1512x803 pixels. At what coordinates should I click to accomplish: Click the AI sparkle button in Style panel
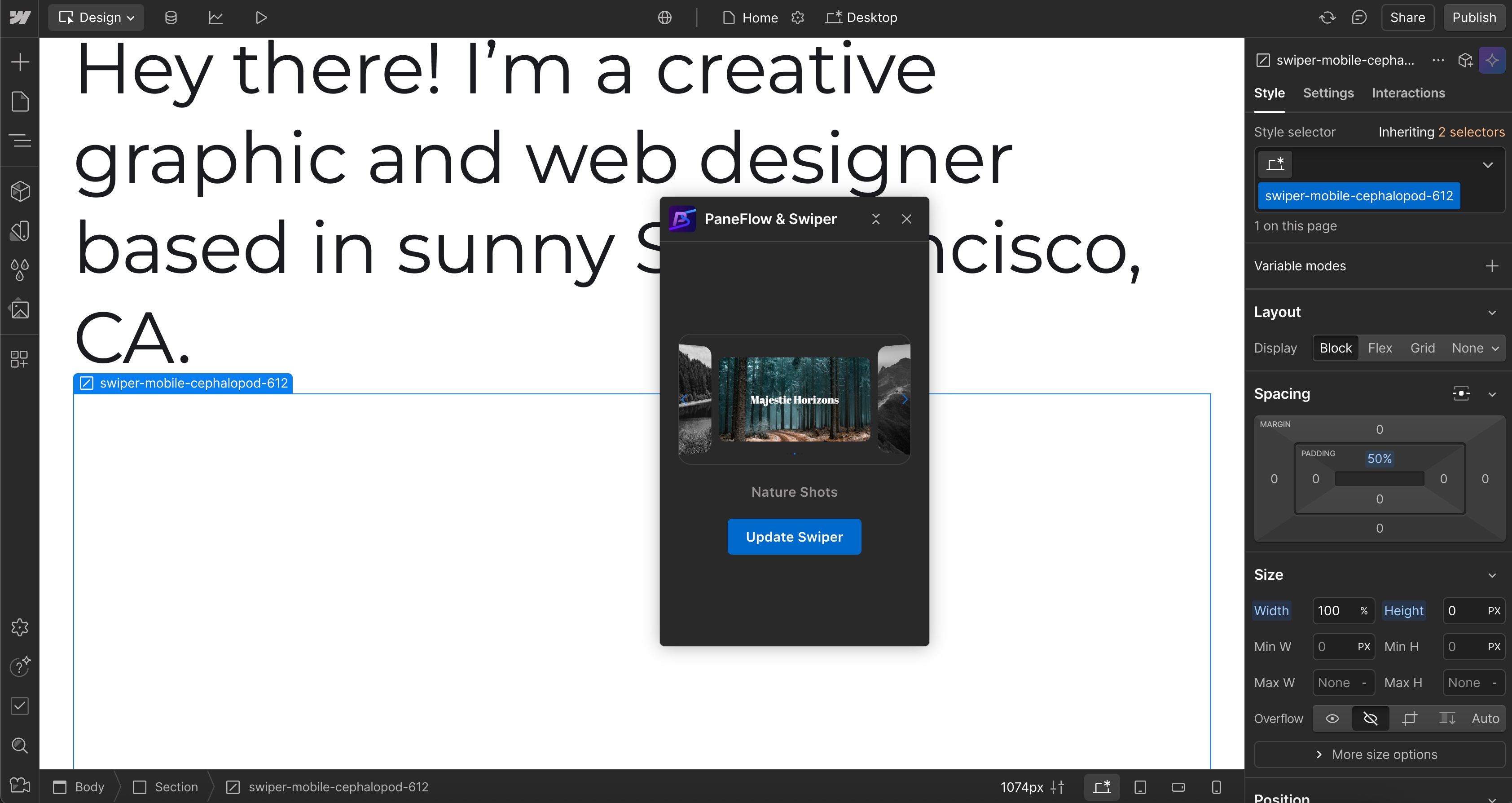[1492, 60]
